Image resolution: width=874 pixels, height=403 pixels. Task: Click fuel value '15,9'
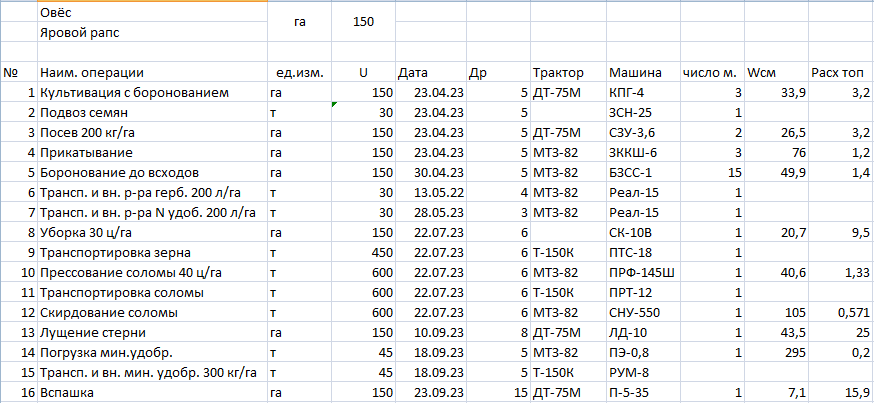click(841, 393)
